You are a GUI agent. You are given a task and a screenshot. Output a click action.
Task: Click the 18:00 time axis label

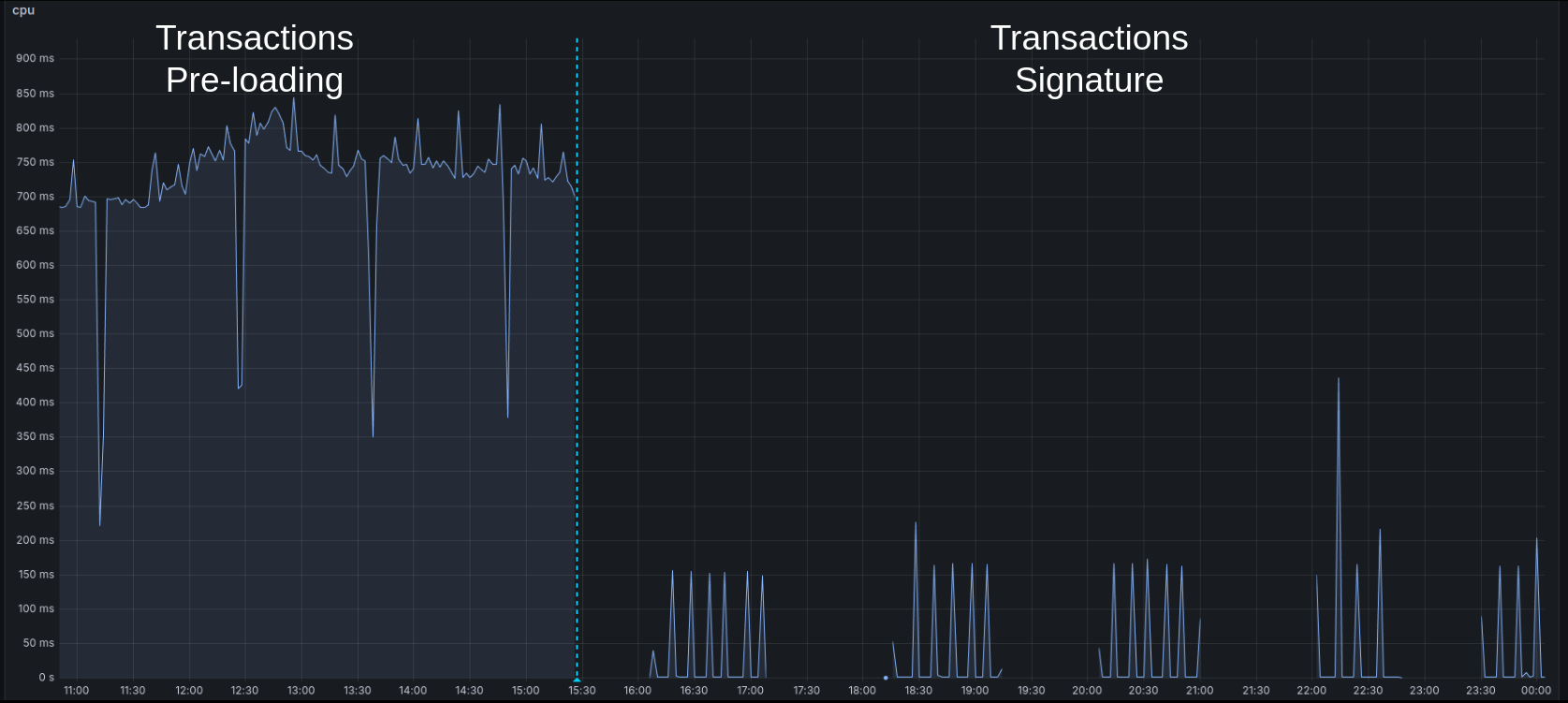pos(862,691)
